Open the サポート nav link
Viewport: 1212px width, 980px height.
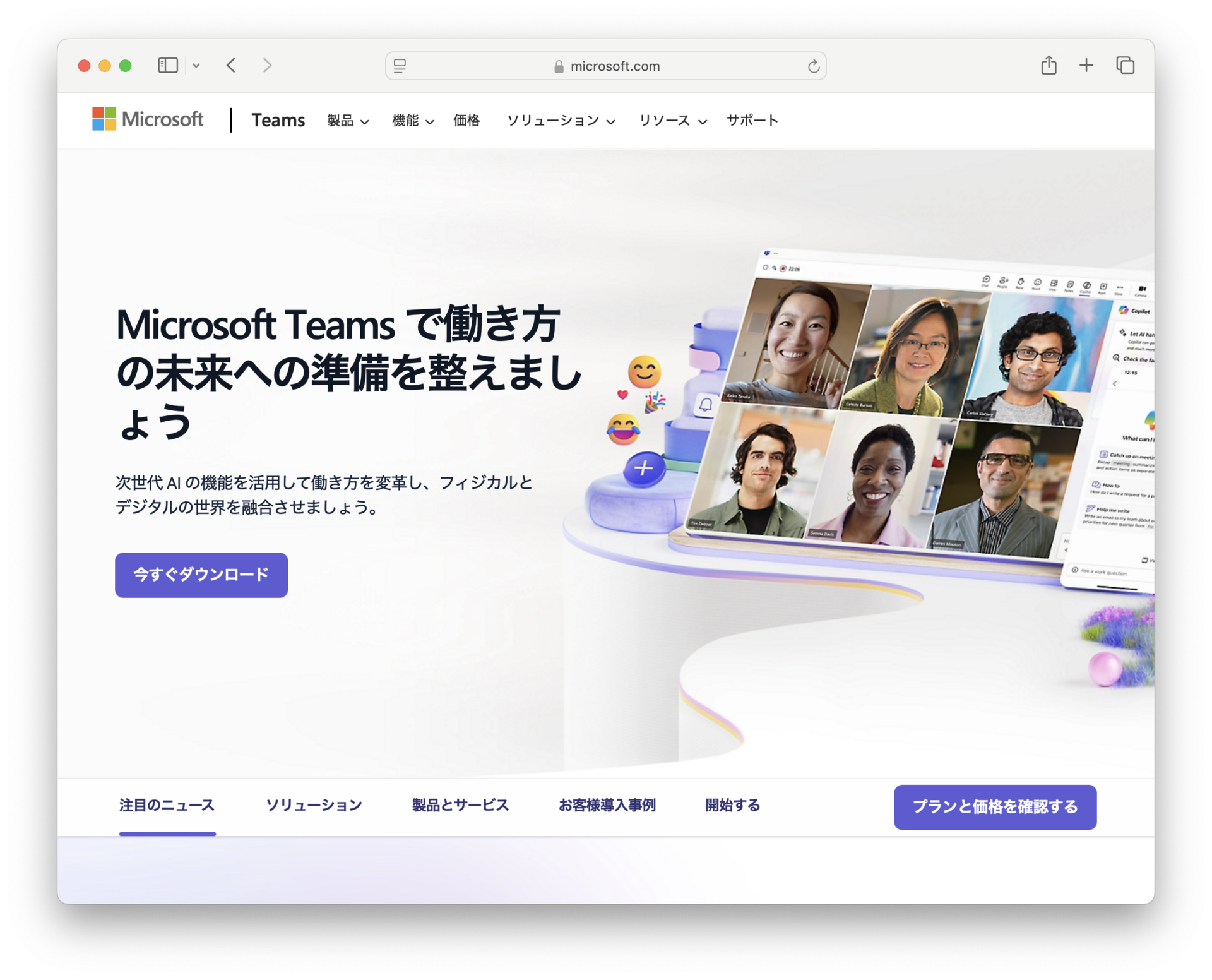[x=752, y=120]
